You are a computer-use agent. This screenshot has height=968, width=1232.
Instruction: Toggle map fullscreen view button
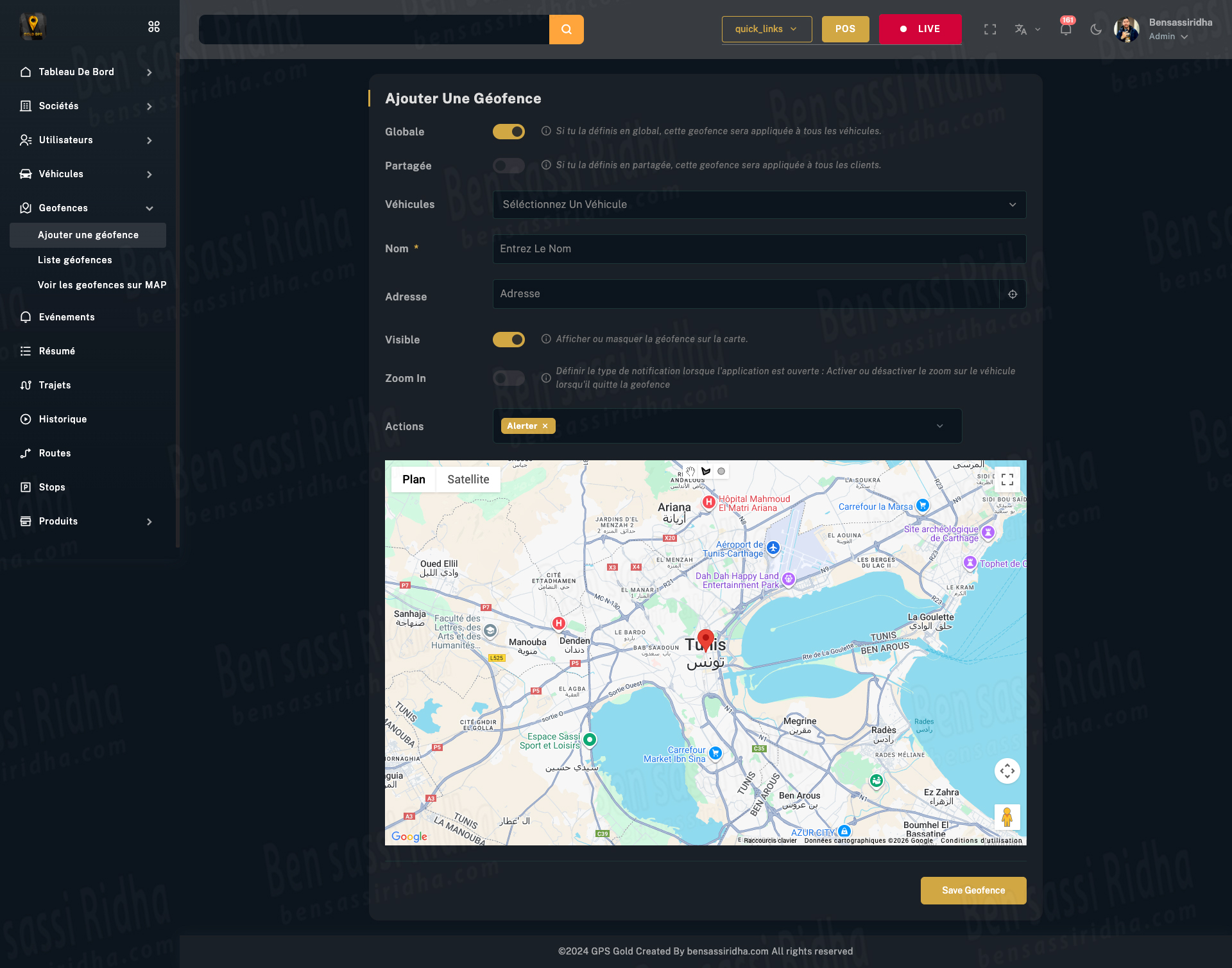(x=1007, y=480)
